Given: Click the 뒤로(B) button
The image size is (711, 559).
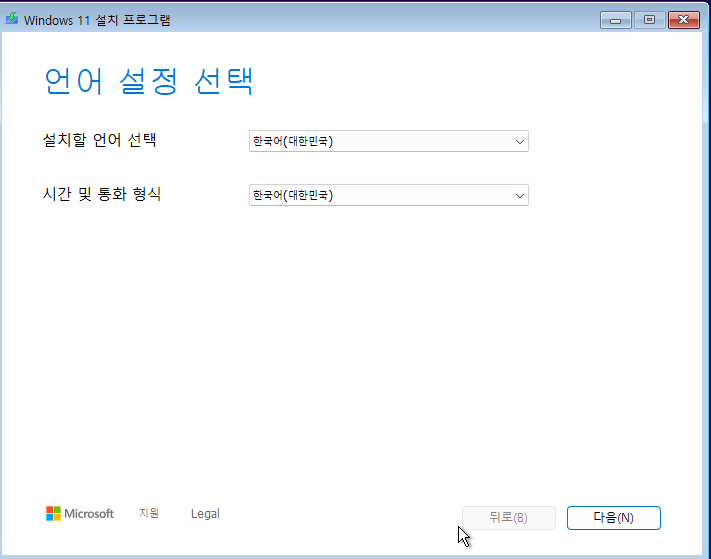Looking at the screenshot, I should [508, 518].
